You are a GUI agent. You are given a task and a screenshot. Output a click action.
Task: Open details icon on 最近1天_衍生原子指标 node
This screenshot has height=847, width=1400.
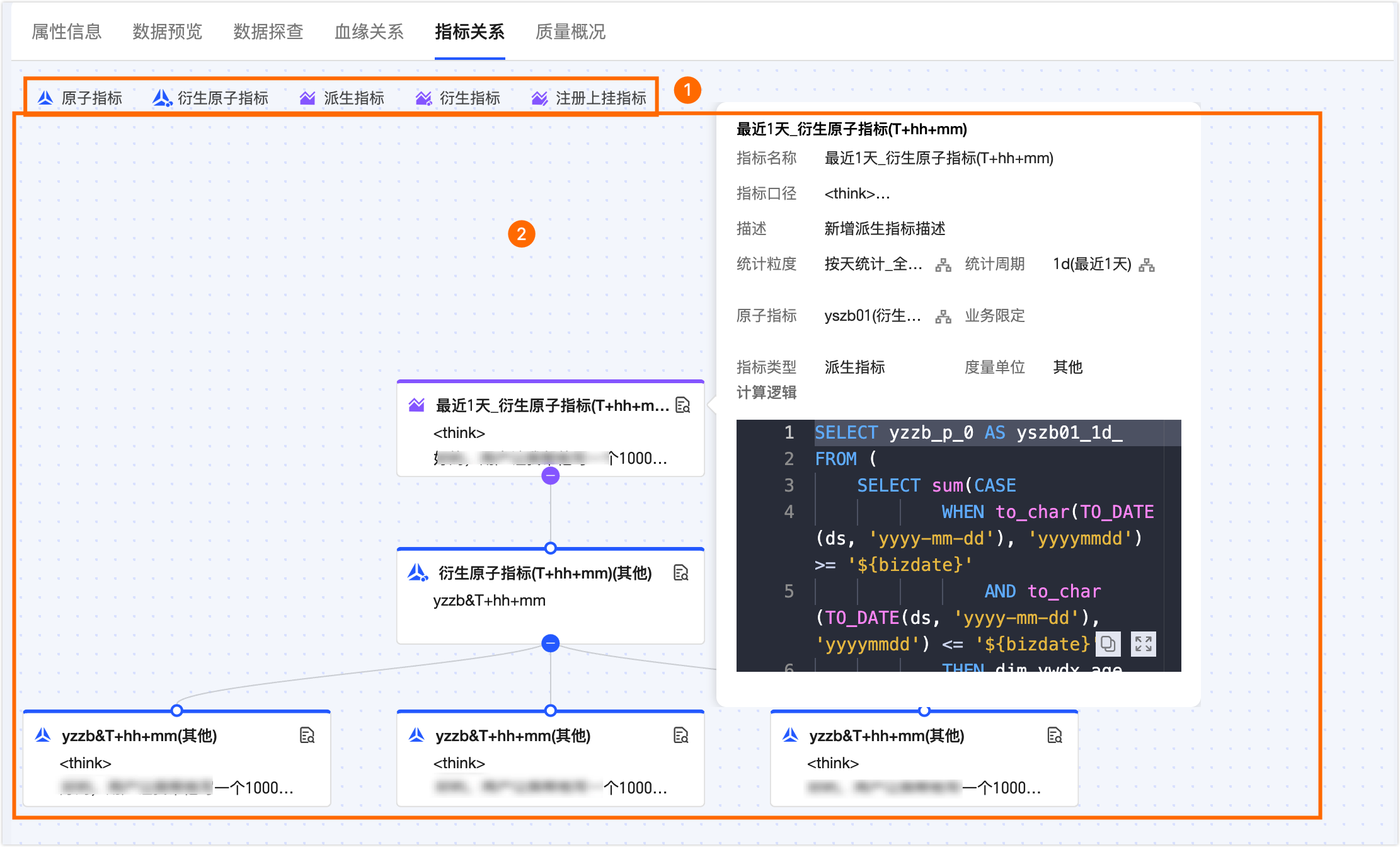pyautogui.click(x=682, y=405)
